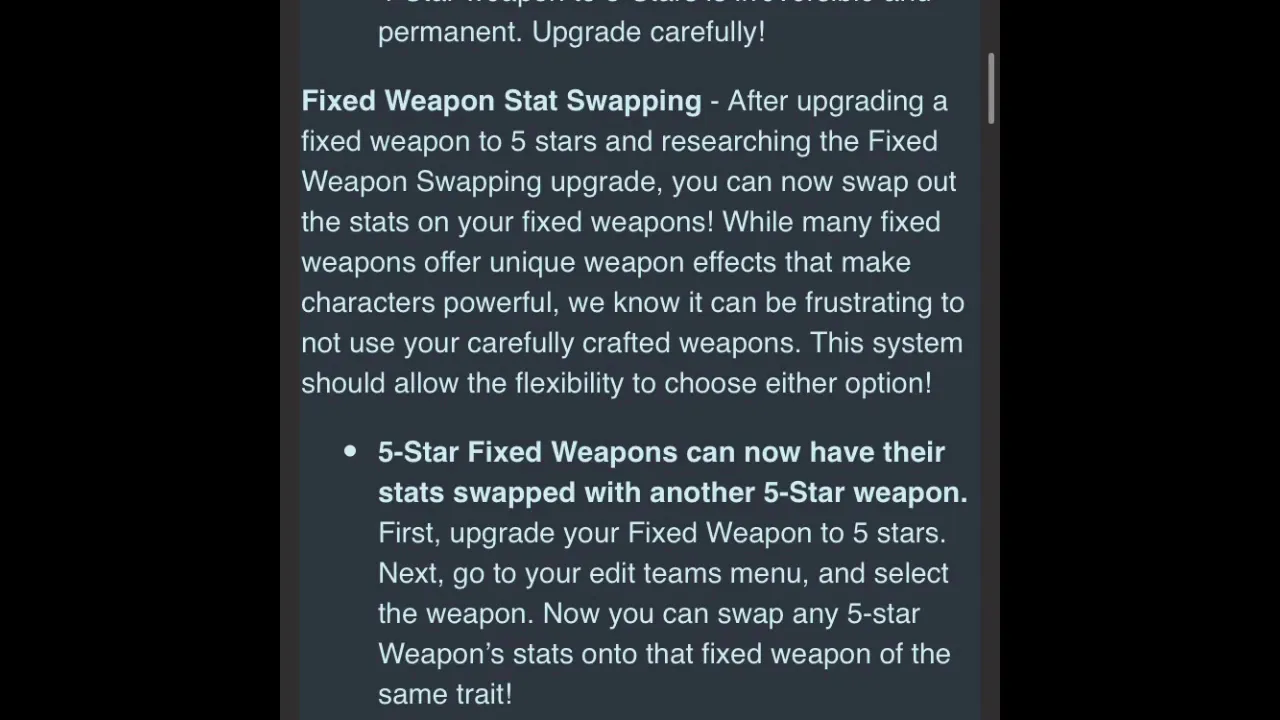Click the bold line 'stats swapped with another 5-Star weapon.'

(673, 493)
